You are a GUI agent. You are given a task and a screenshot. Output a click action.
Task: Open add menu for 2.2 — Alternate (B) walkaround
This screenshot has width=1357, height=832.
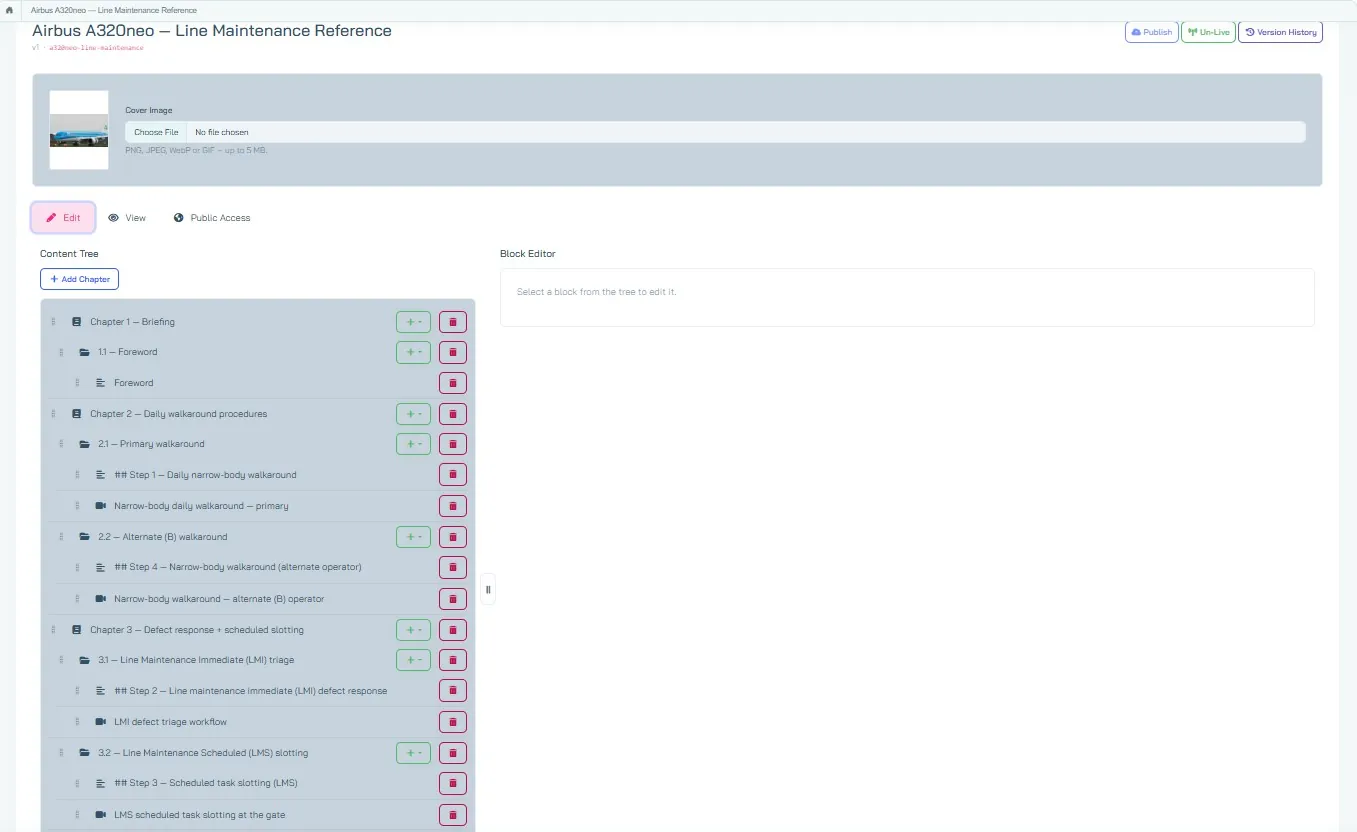click(x=413, y=537)
